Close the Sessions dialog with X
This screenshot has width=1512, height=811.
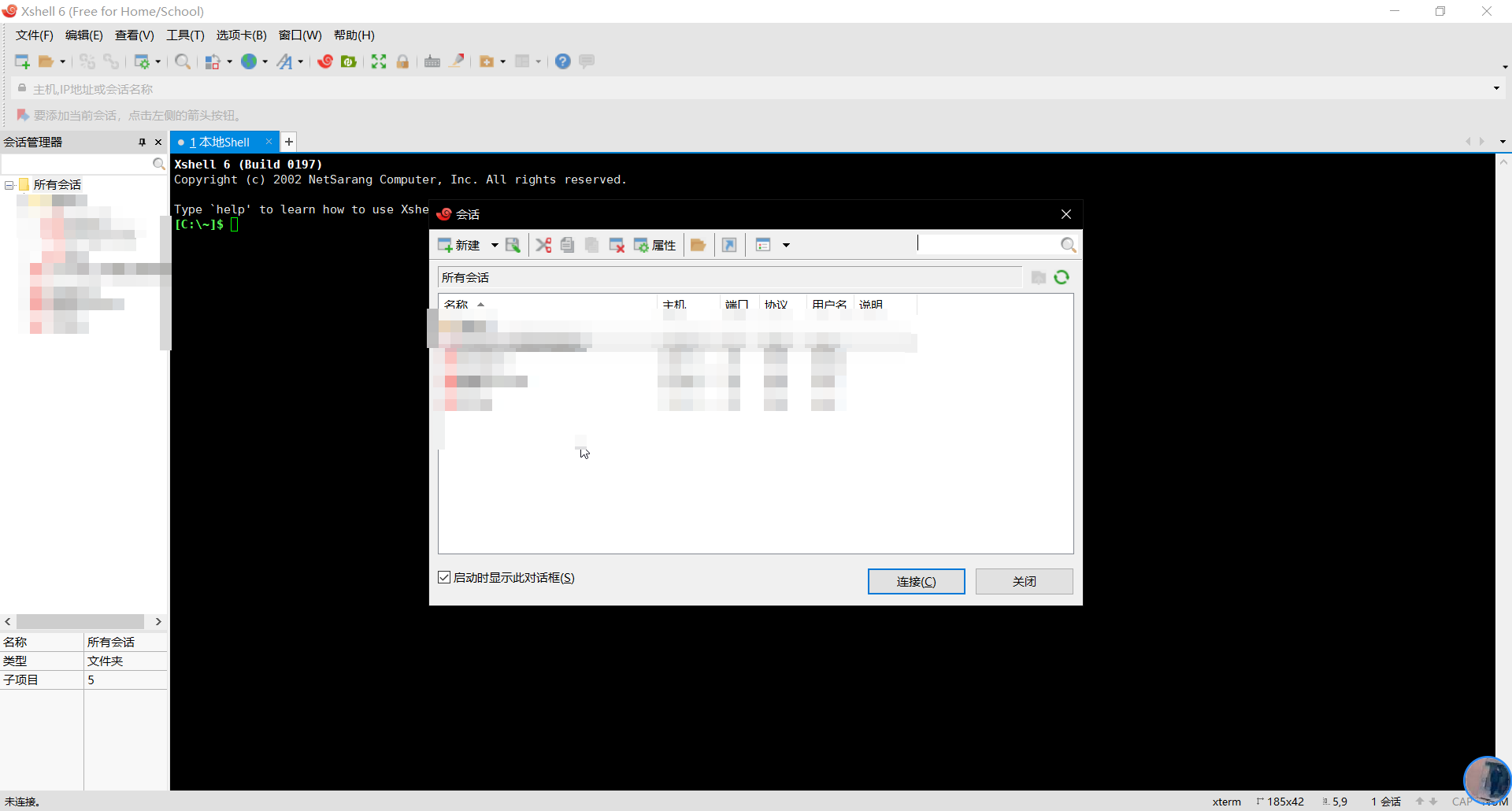[x=1065, y=214]
